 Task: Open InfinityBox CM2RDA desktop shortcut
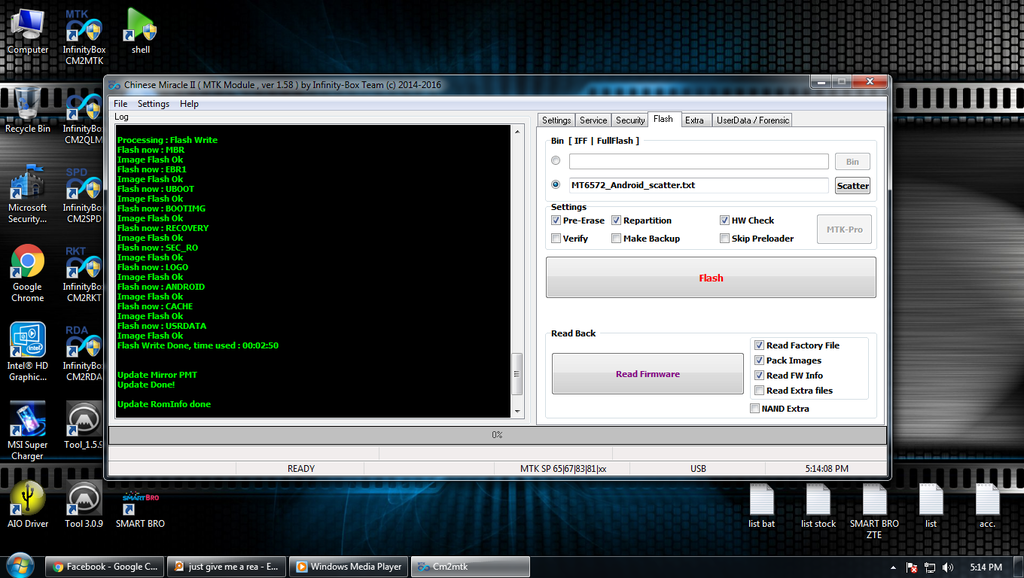point(84,353)
